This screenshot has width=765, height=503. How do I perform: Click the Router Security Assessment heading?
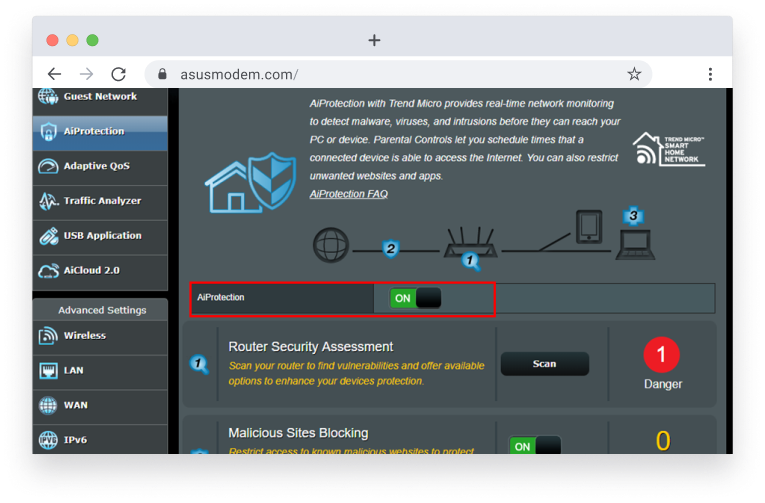(x=311, y=347)
